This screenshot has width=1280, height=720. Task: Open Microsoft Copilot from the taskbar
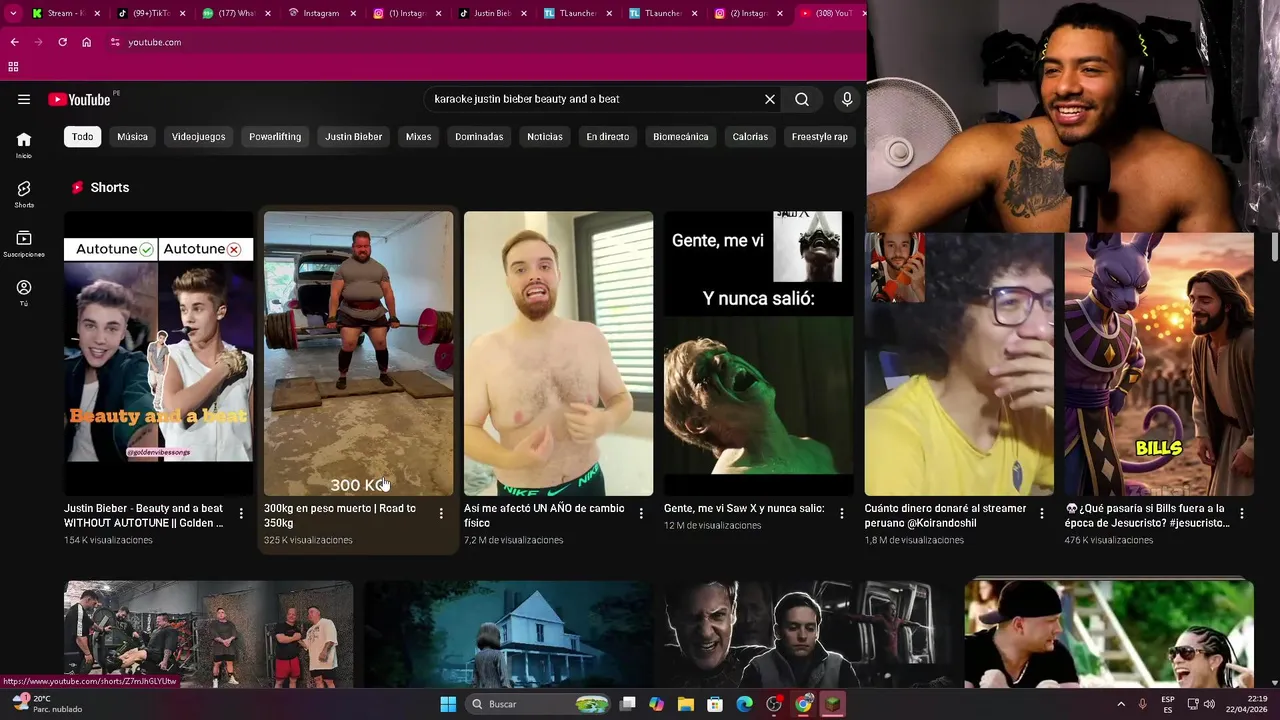(656, 704)
